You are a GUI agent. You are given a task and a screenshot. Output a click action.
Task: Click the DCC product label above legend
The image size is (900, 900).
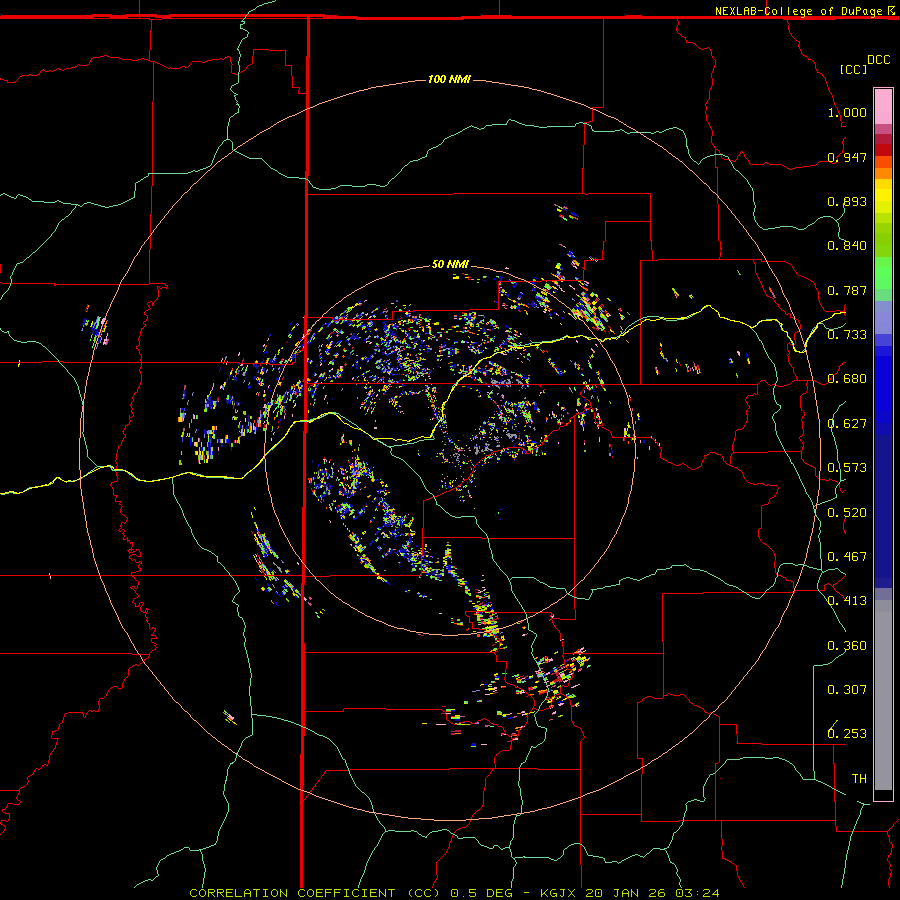coord(878,59)
